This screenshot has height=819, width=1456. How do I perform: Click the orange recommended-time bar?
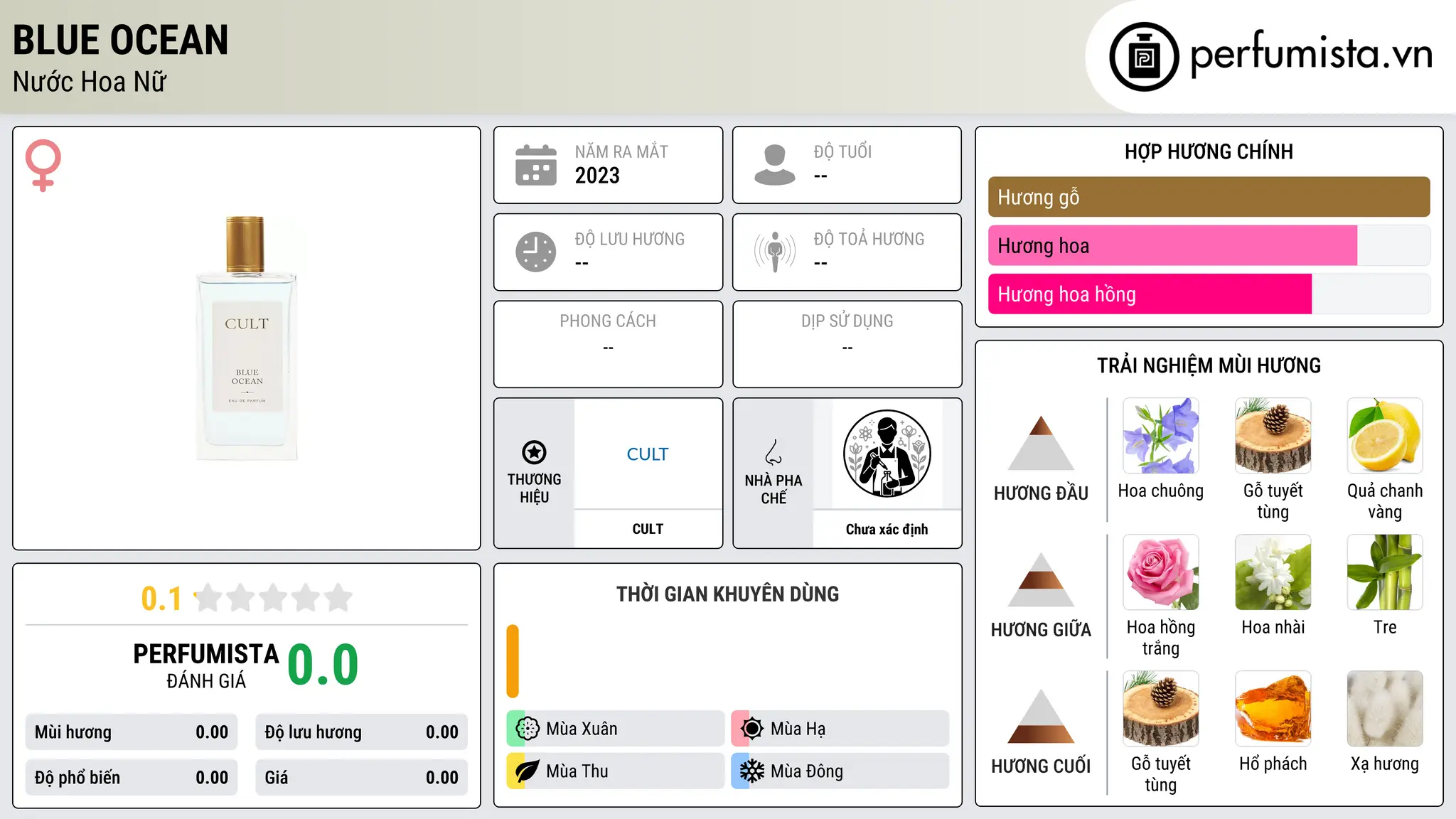click(513, 661)
